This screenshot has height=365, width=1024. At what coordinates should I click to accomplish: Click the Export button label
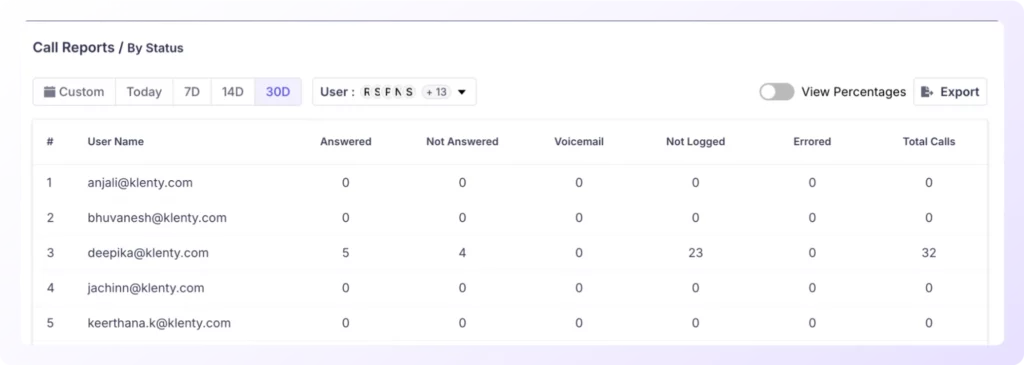click(x=959, y=92)
